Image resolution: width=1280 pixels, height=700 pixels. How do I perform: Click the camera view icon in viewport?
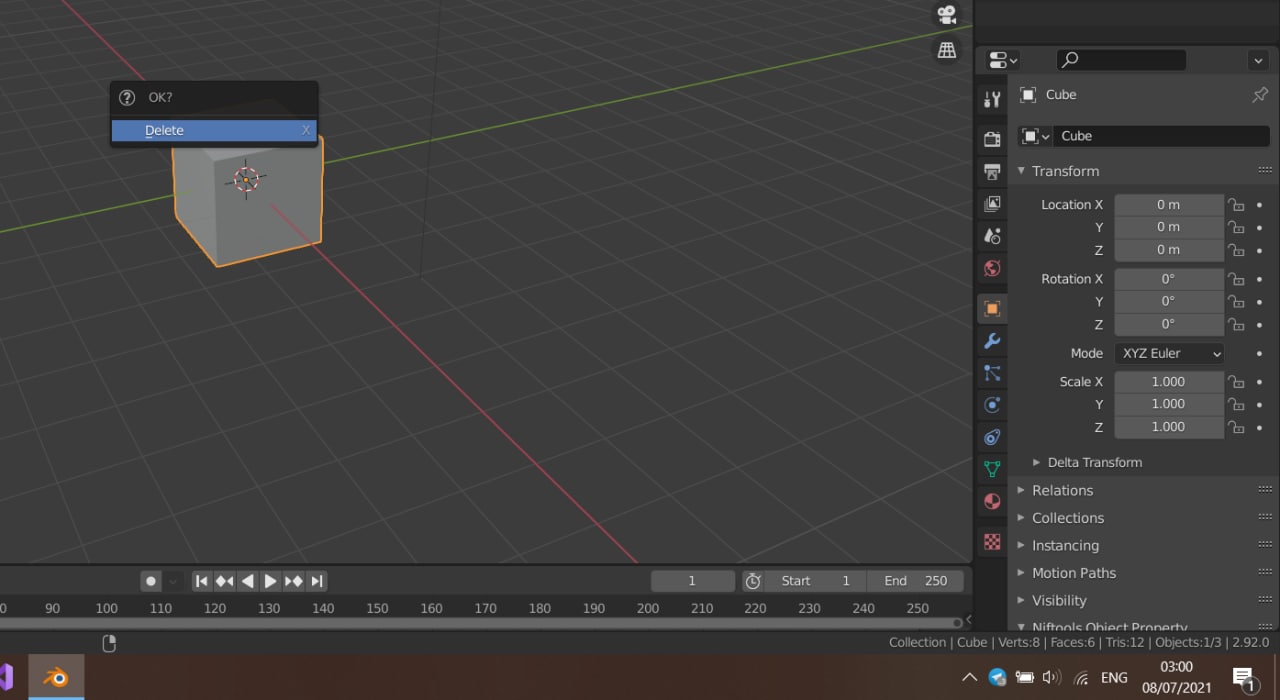[x=946, y=15]
